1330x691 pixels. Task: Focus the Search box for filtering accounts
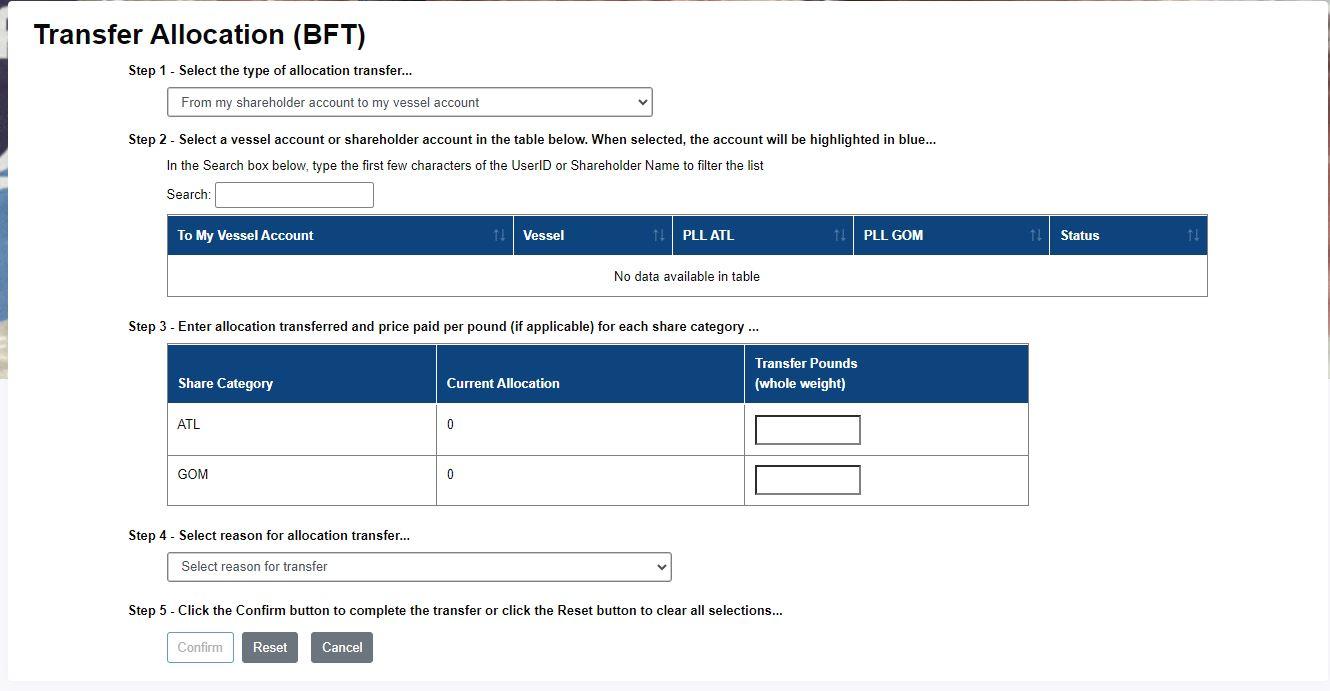tap(294, 195)
